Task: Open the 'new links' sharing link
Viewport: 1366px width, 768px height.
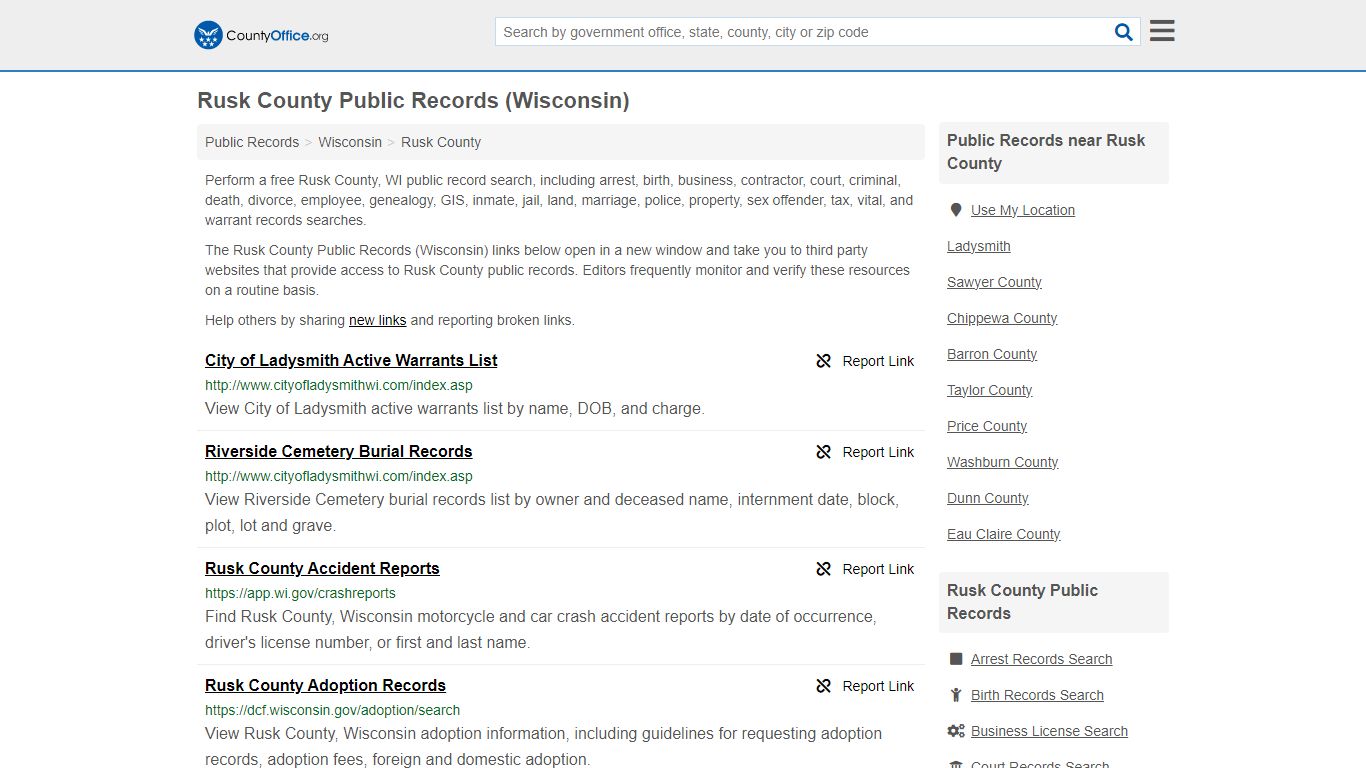Action: [x=377, y=320]
